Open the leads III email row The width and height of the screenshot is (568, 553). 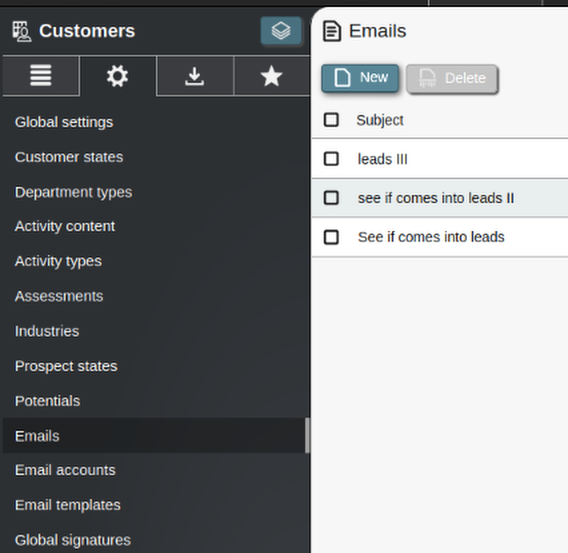tap(440, 159)
